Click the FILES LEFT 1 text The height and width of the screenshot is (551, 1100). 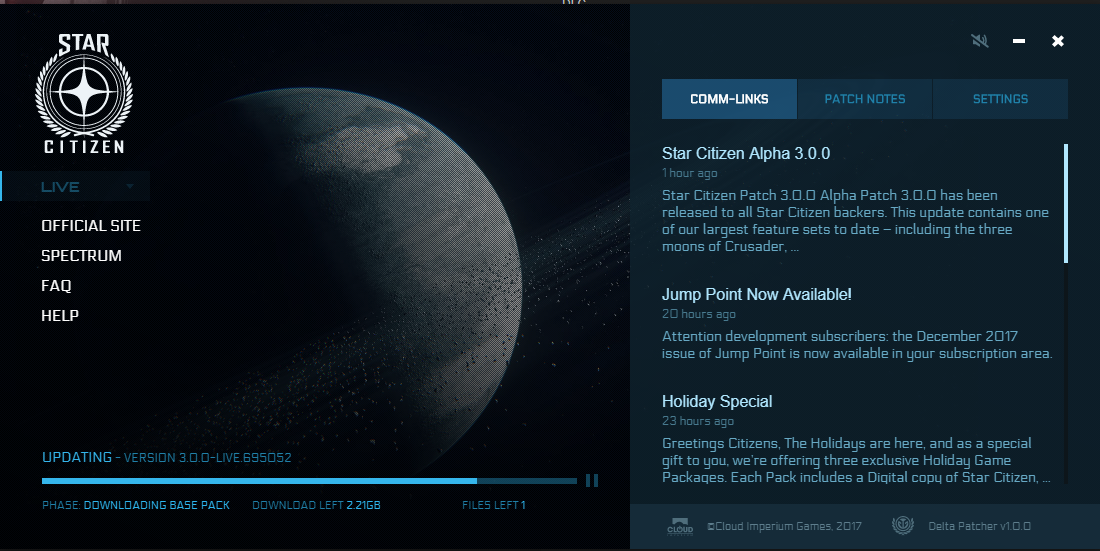(494, 505)
